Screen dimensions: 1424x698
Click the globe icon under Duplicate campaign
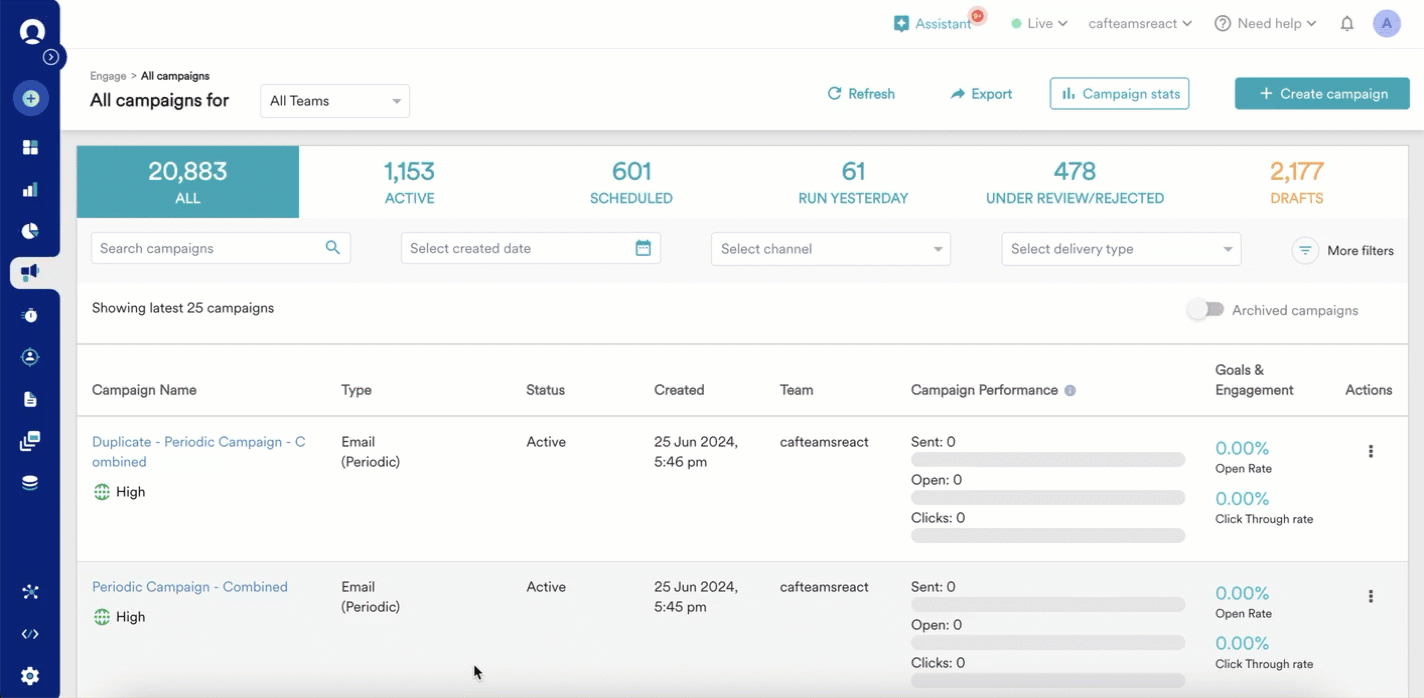(x=101, y=492)
